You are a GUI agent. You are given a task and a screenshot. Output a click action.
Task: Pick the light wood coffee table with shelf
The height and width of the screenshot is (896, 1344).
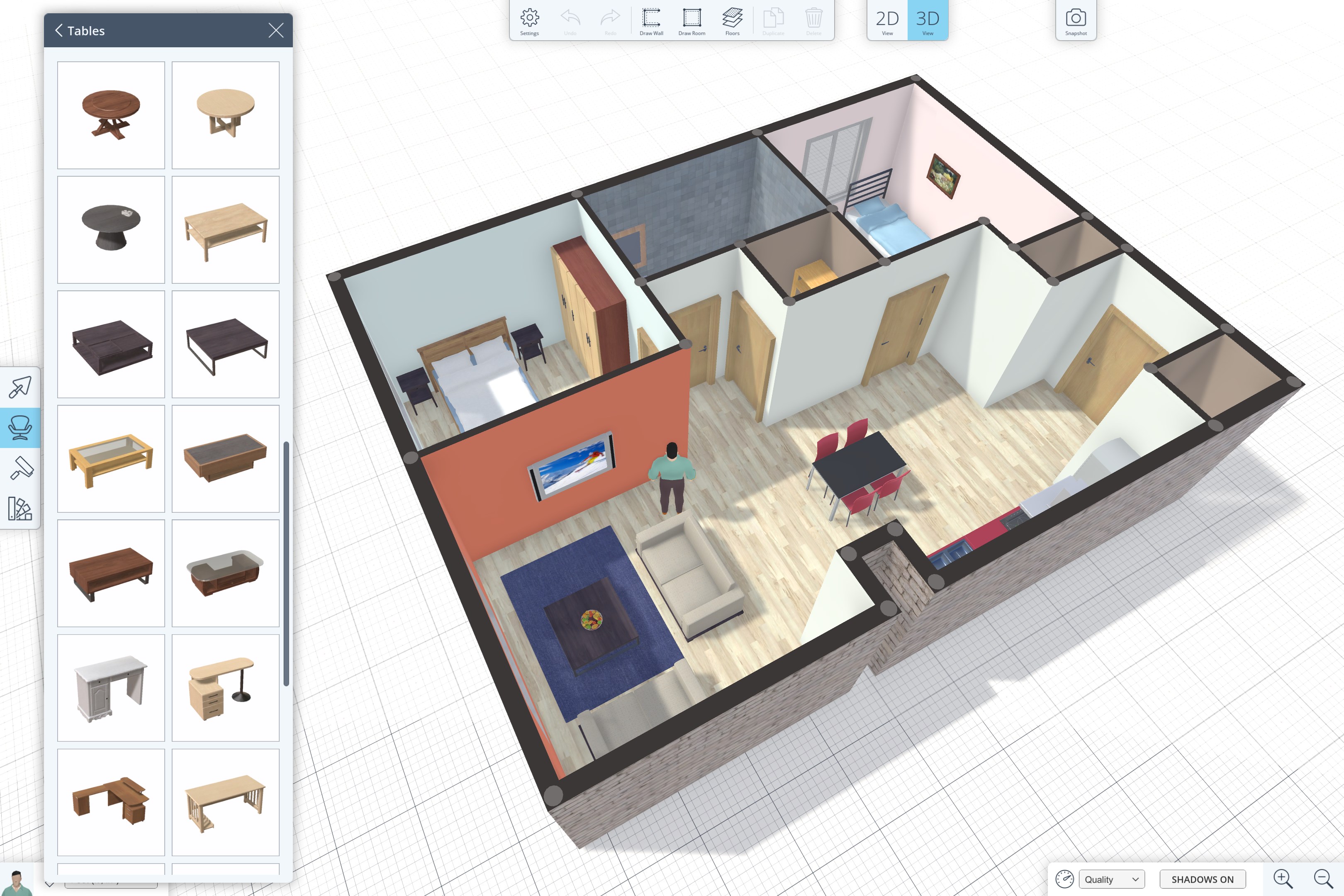pyautogui.click(x=225, y=230)
